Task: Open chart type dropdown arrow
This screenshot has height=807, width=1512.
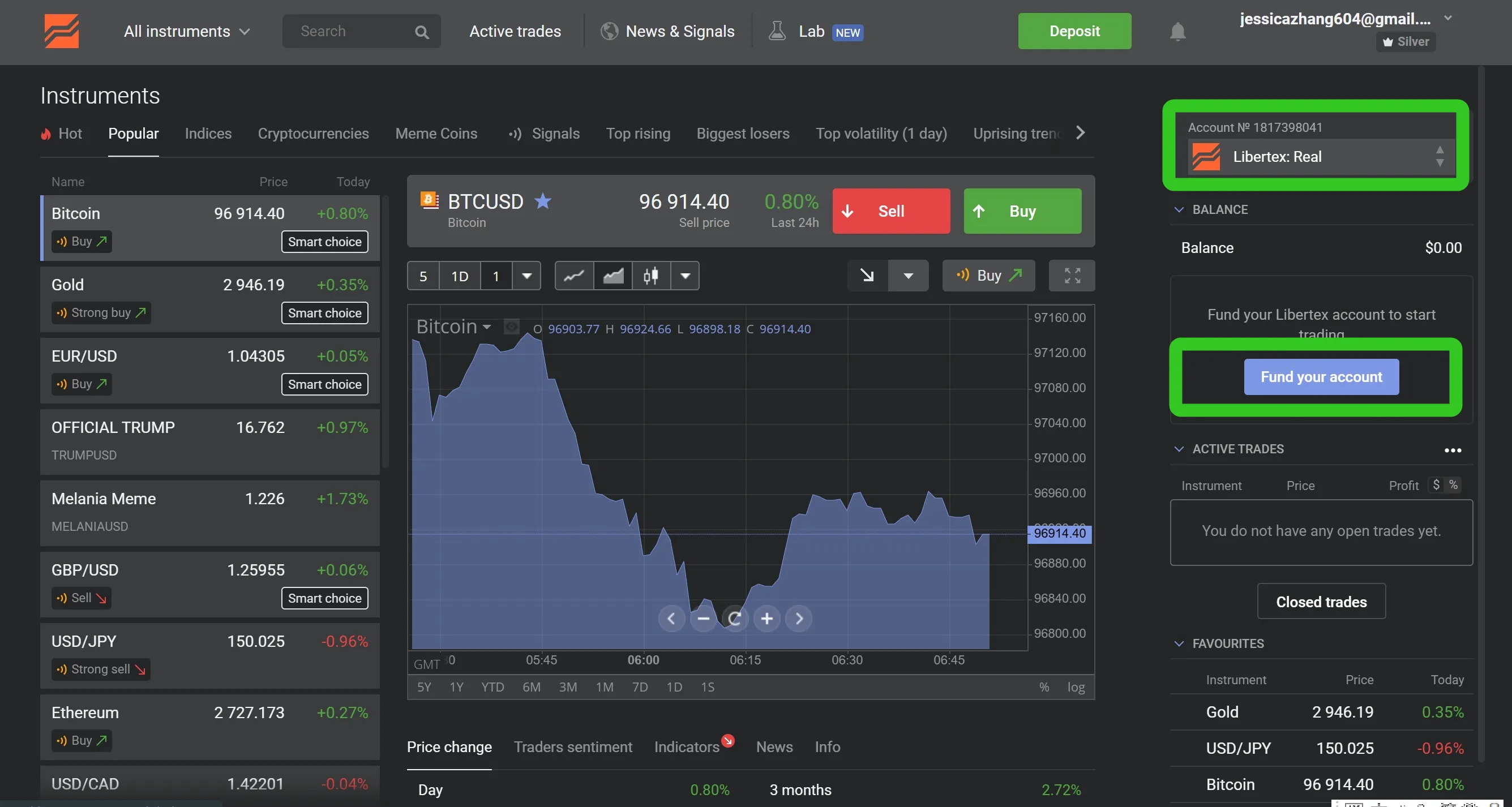Action: 685,276
